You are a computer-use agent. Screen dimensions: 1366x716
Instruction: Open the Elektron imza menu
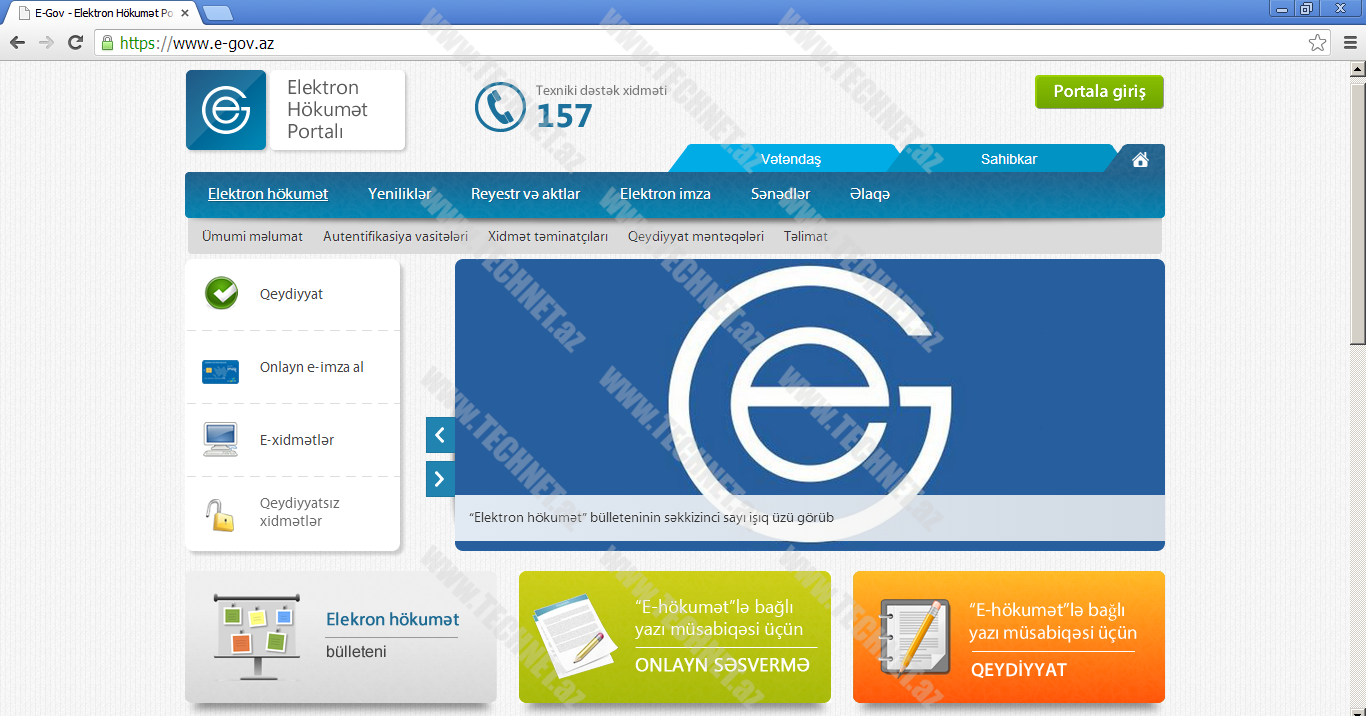click(665, 194)
